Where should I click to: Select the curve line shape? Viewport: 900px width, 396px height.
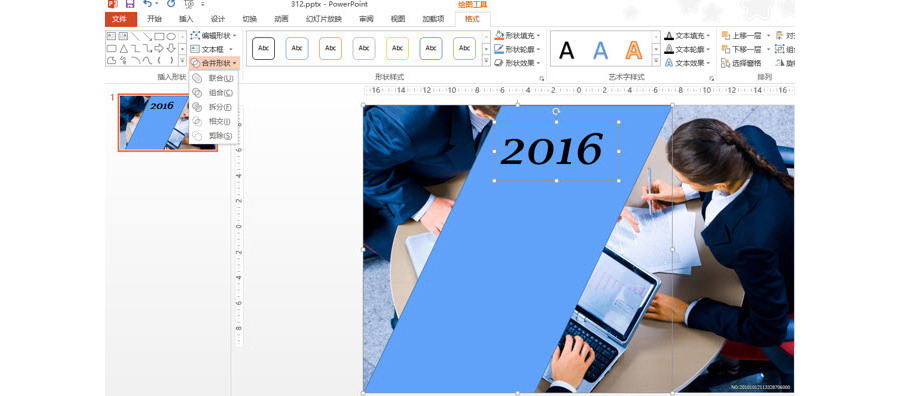click(148, 60)
